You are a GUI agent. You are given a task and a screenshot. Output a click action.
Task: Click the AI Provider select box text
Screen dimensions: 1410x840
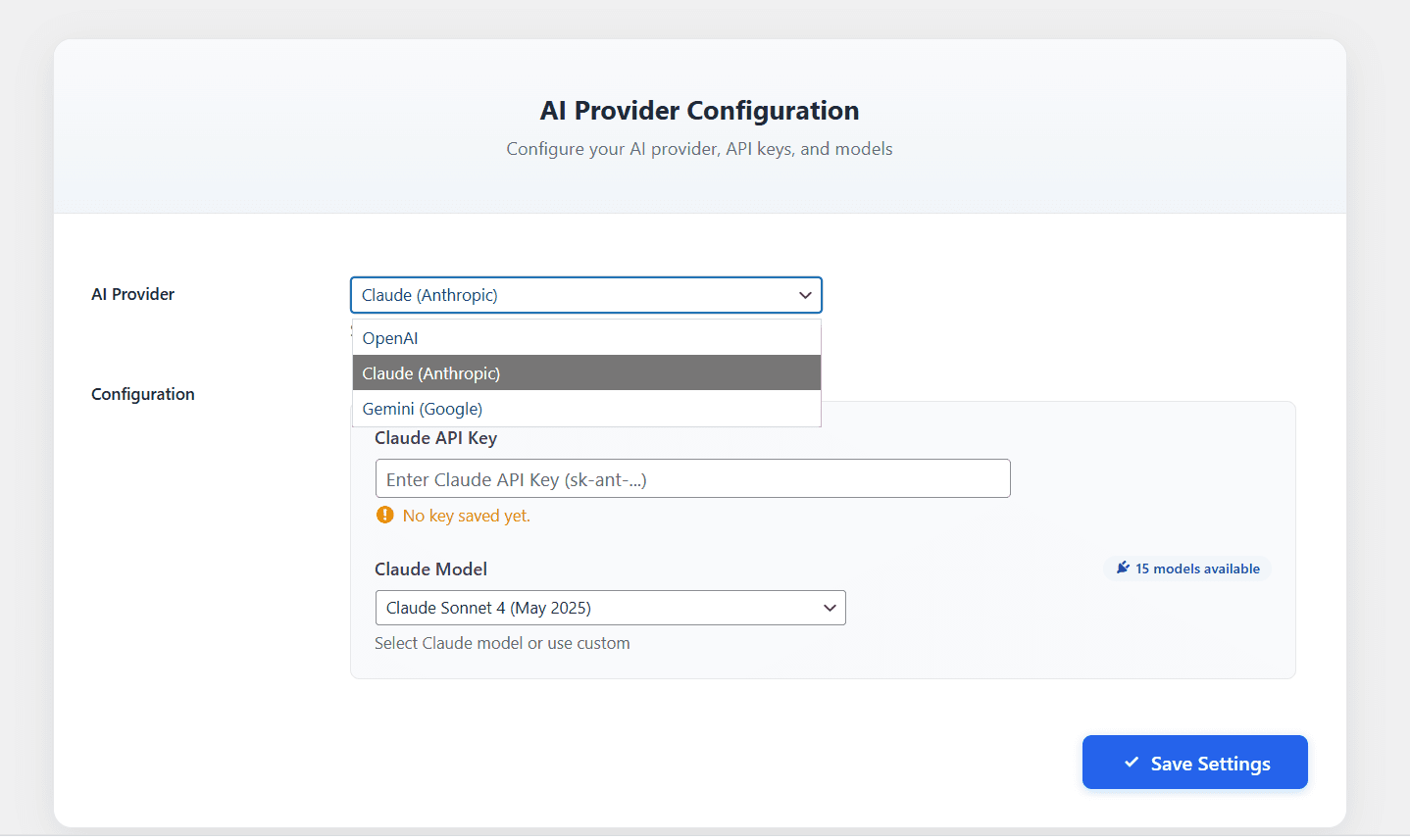[x=429, y=295]
